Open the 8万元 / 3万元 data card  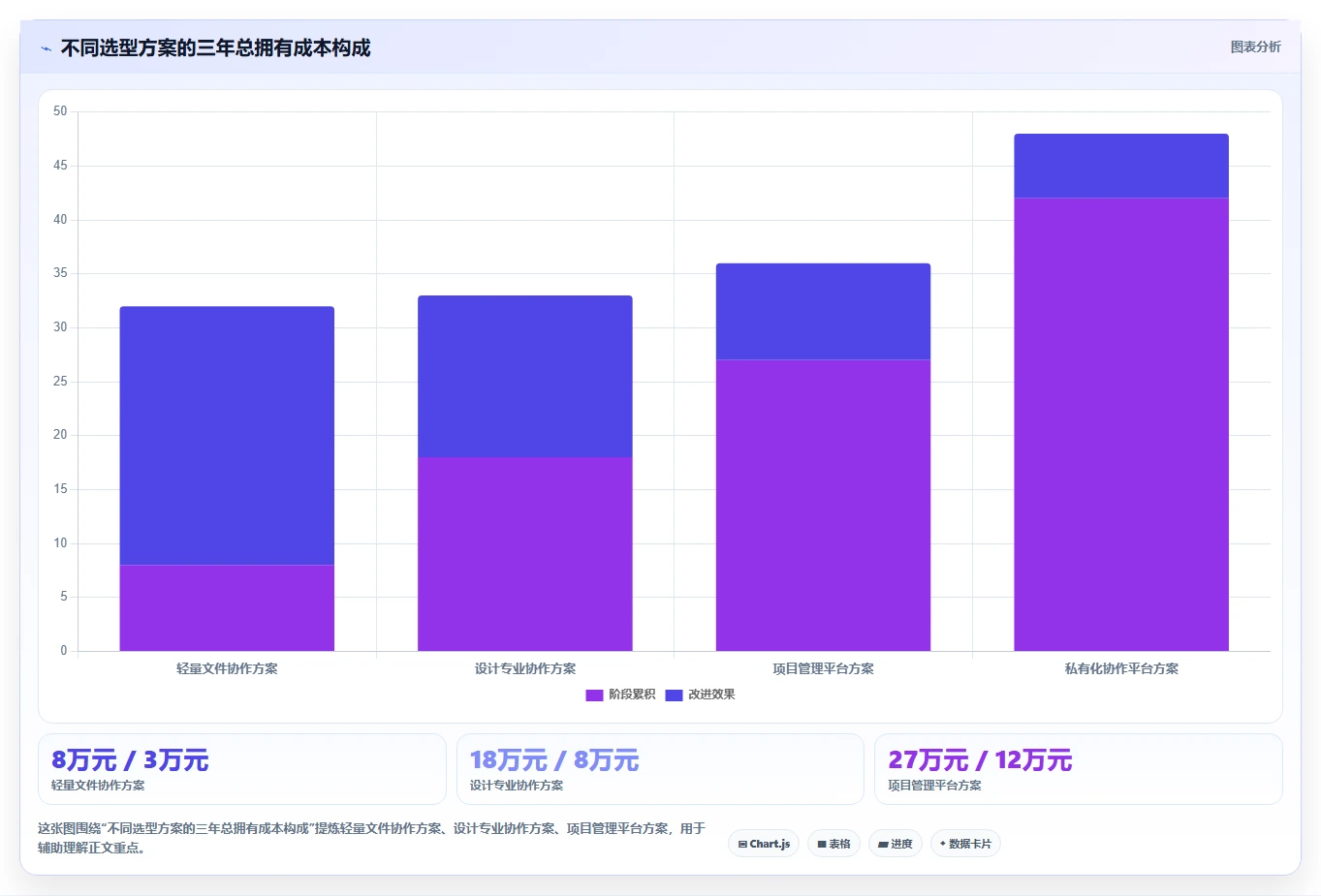click(x=242, y=769)
